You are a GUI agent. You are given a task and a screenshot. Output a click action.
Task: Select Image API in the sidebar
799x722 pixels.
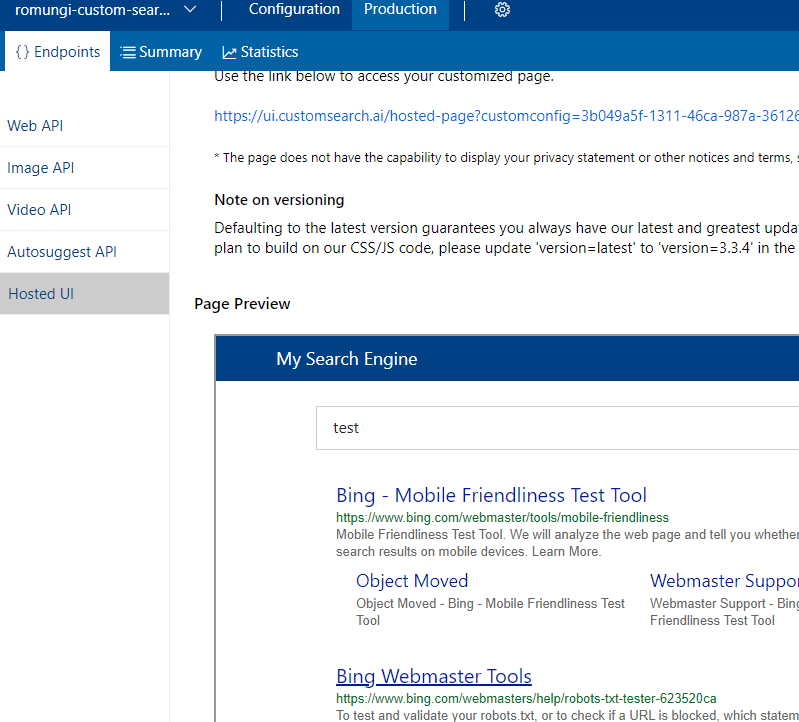pyautogui.click(x=85, y=168)
